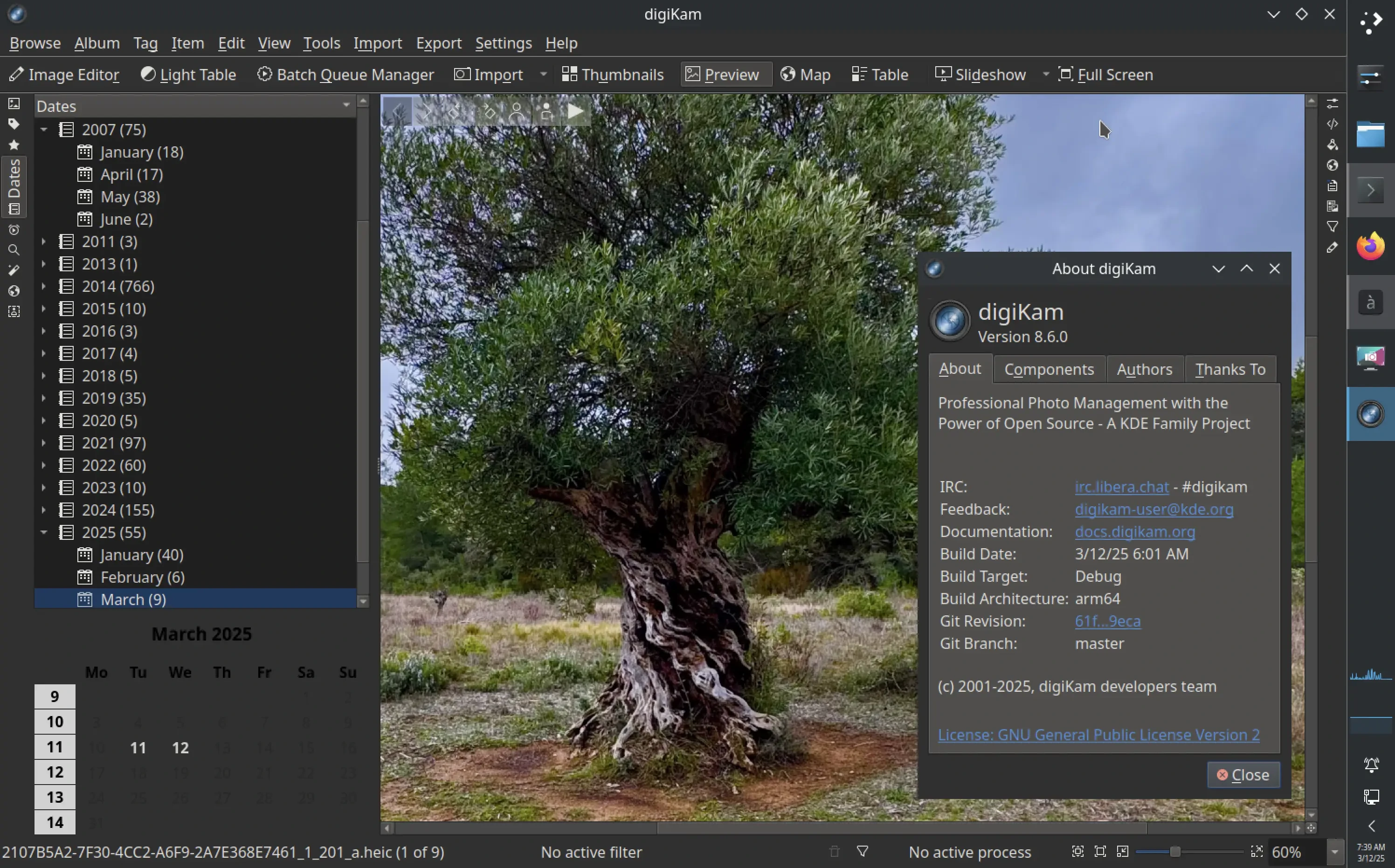Open the Batch Queue Manager
Screen dimensions: 1395x868
[345, 75]
